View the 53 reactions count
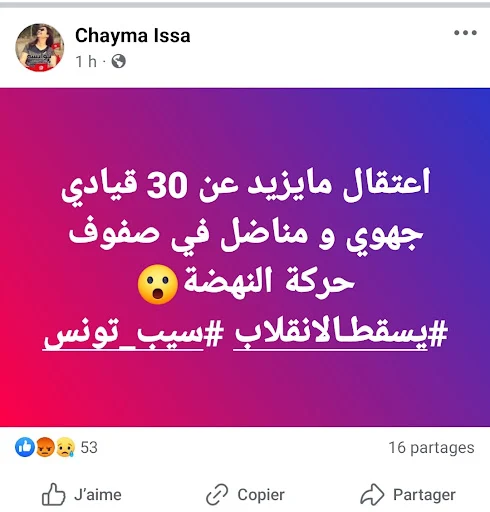 [89, 447]
